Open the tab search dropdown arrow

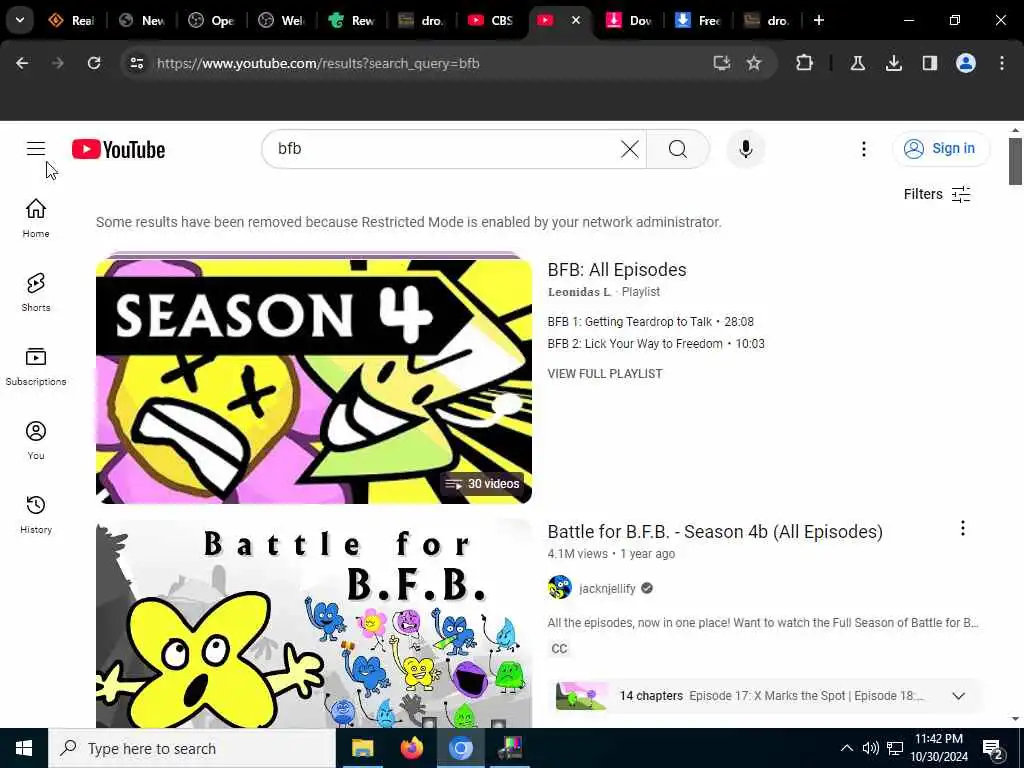pos(20,20)
